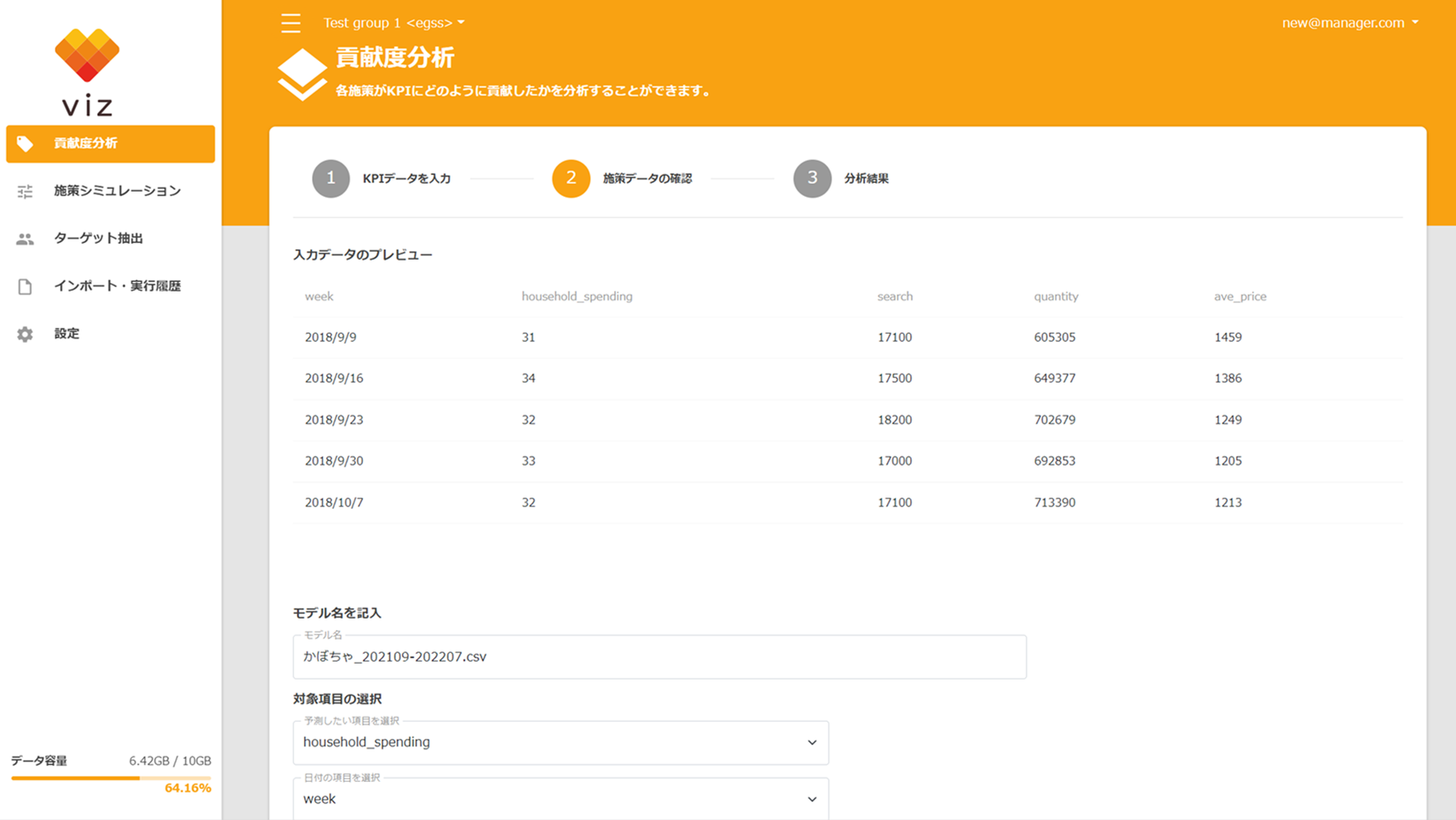Click the file icon beside インポート・実行履歴
The height and width of the screenshot is (820, 1456).
[25, 286]
